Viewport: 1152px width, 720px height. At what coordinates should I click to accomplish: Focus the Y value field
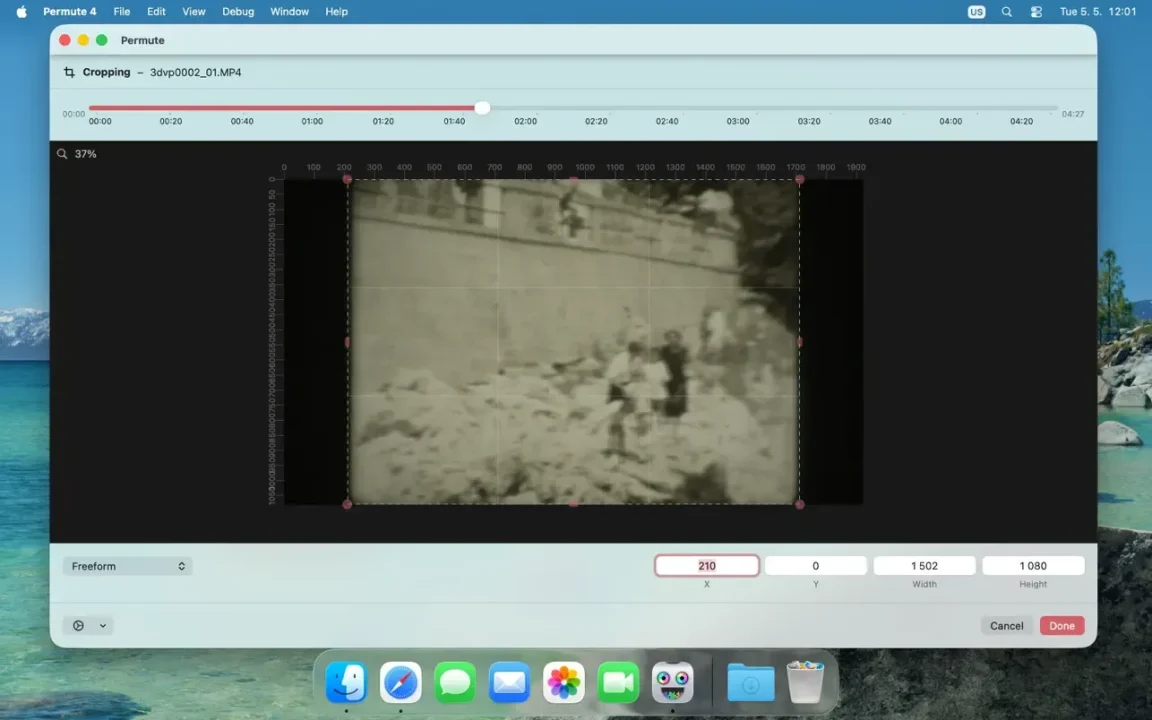click(x=816, y=565)
